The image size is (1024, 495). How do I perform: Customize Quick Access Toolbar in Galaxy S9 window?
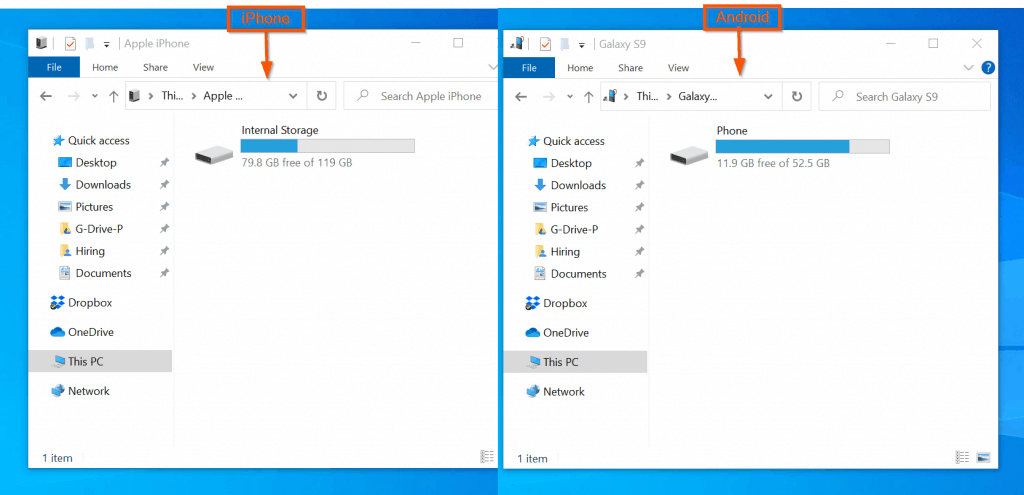[581, 44]
